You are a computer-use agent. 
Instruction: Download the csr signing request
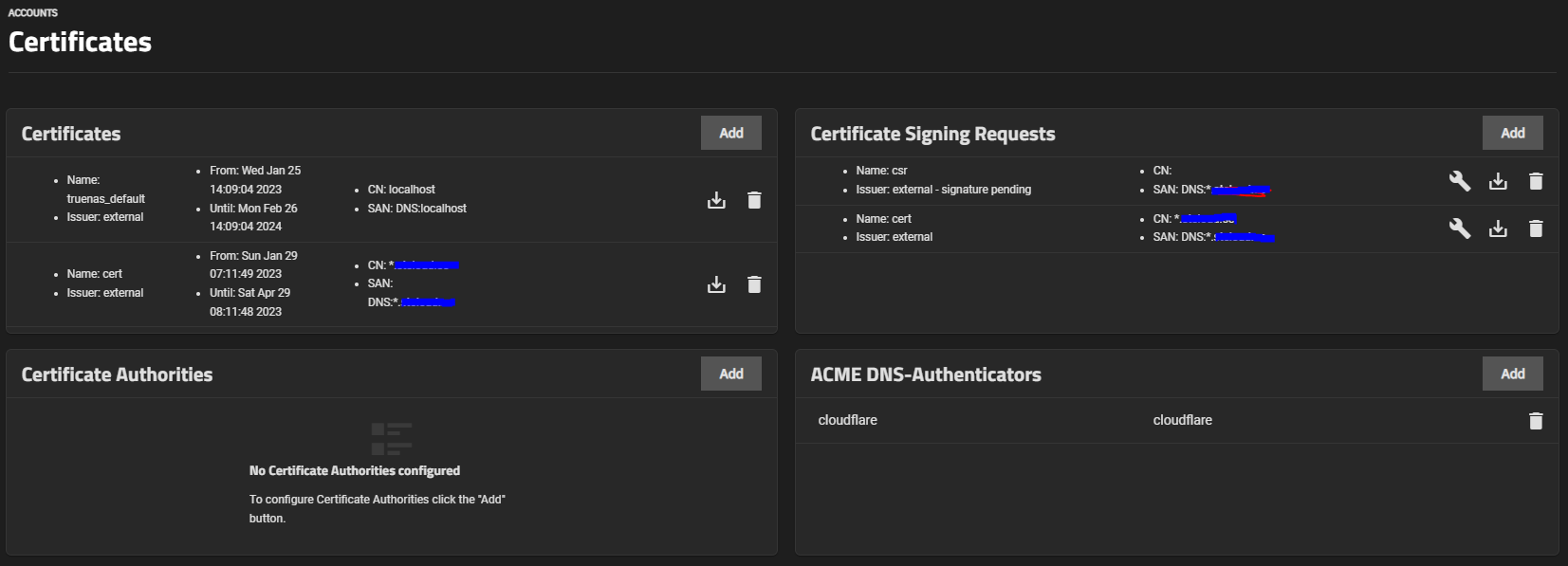[1498, 181]
